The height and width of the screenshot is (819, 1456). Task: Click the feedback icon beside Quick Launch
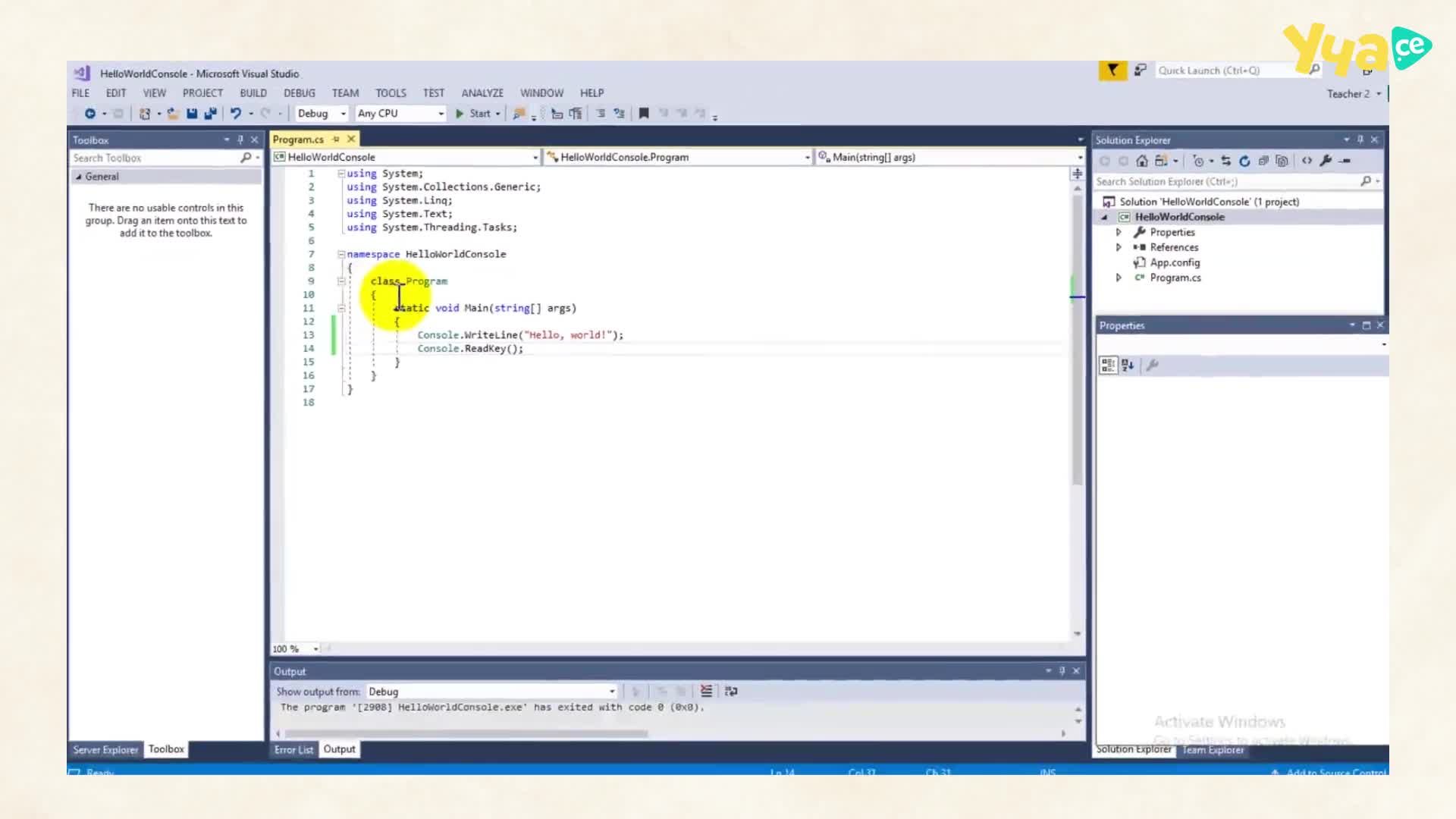(x=1140, y=71)
